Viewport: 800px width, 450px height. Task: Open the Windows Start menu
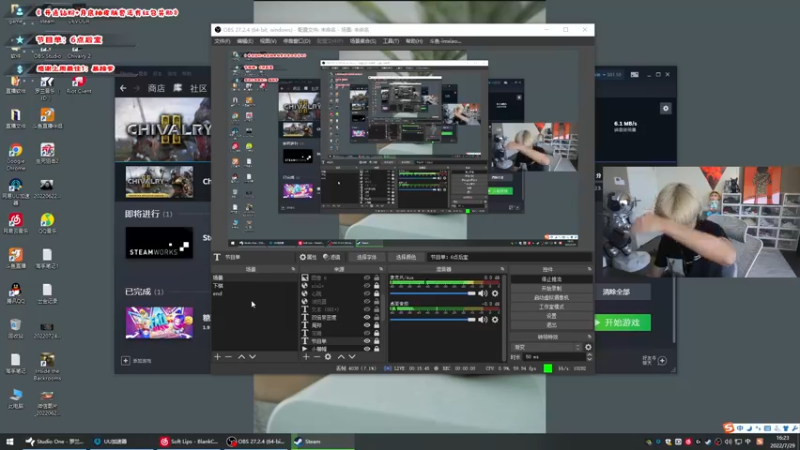pos(10,441)
